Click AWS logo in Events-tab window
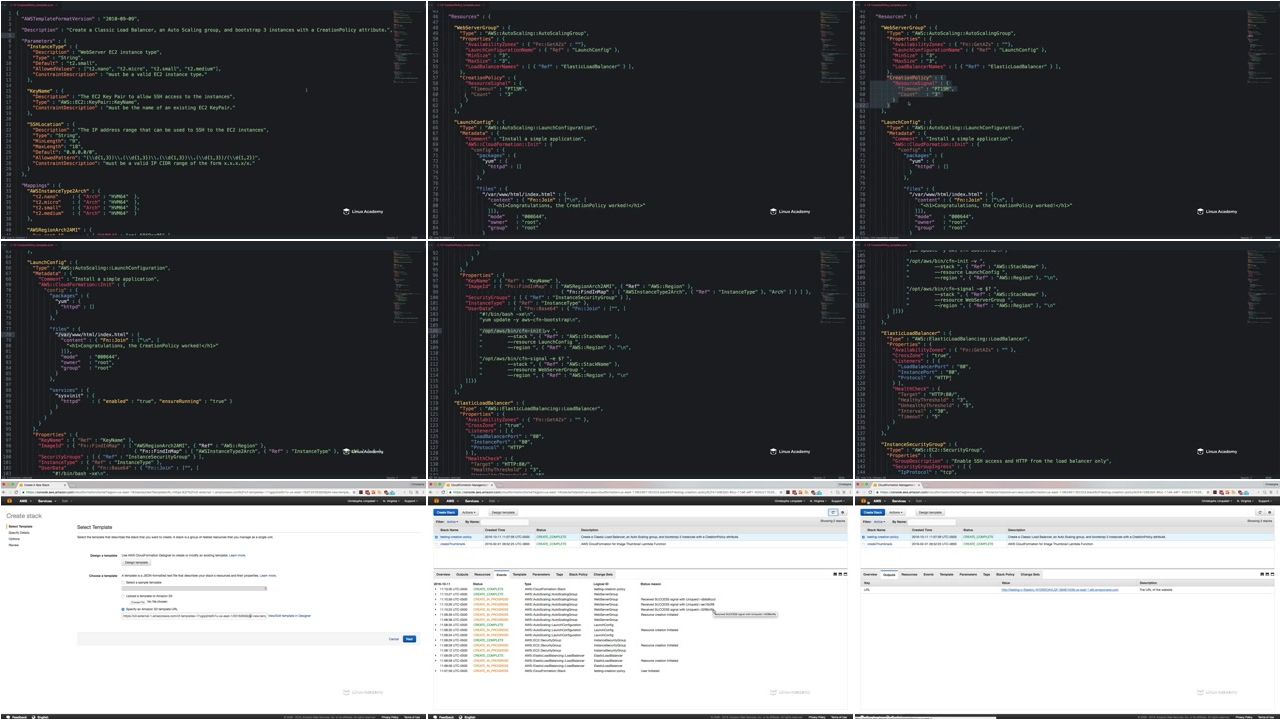This screenshot has width=1281, height=720. [436, 501]
